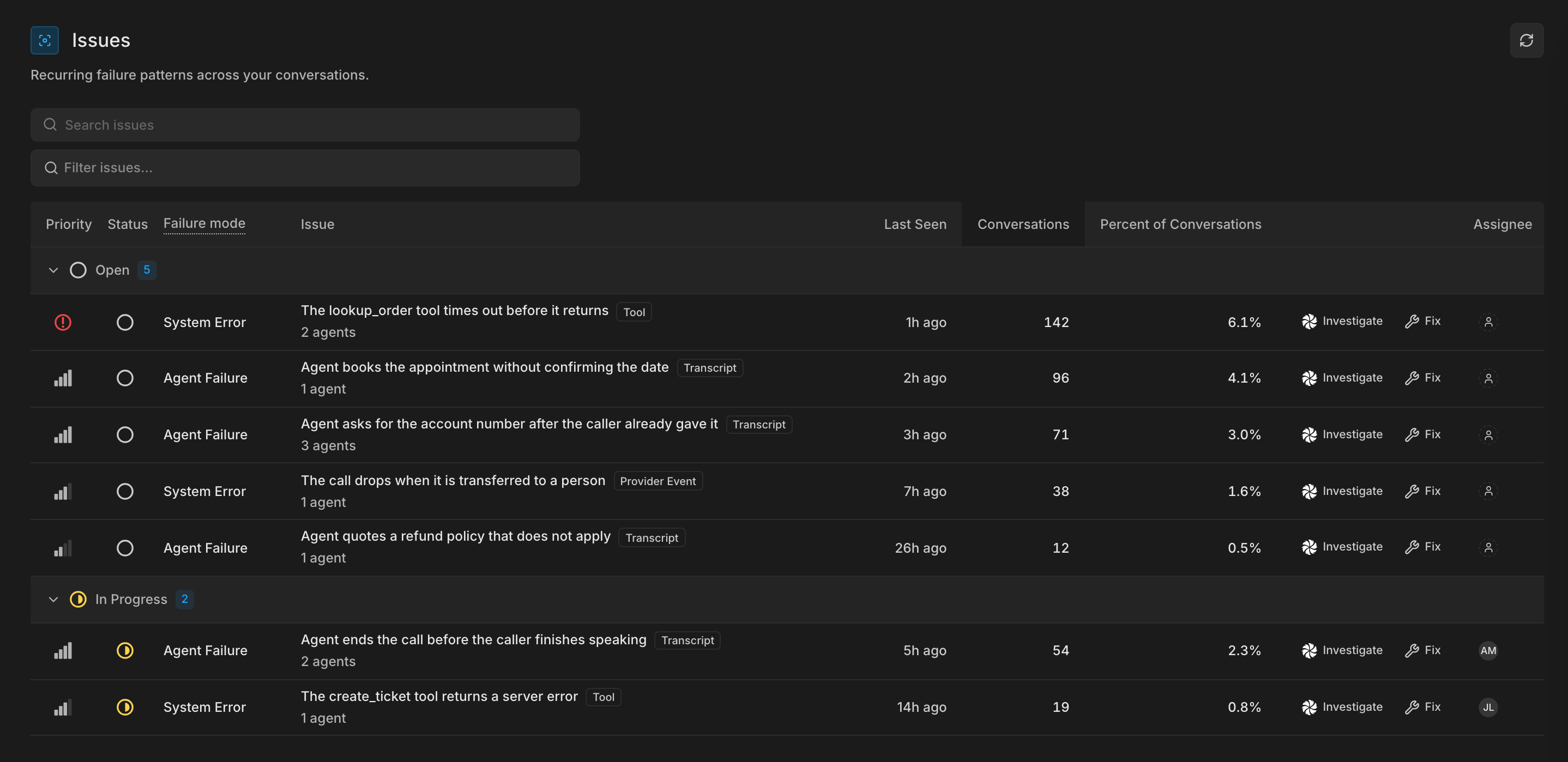This screenshot has height=762, width=1568.
Task: Click urgent priority icon on lookup_order row
Action: tap(63, 322)
